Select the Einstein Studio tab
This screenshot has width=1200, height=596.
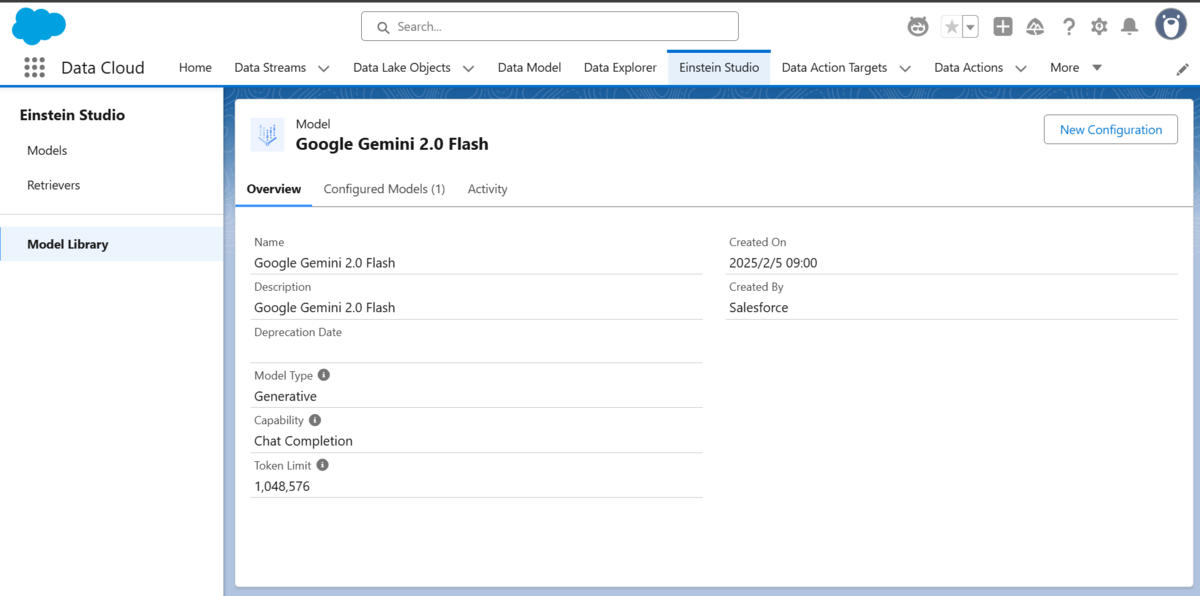719,68
